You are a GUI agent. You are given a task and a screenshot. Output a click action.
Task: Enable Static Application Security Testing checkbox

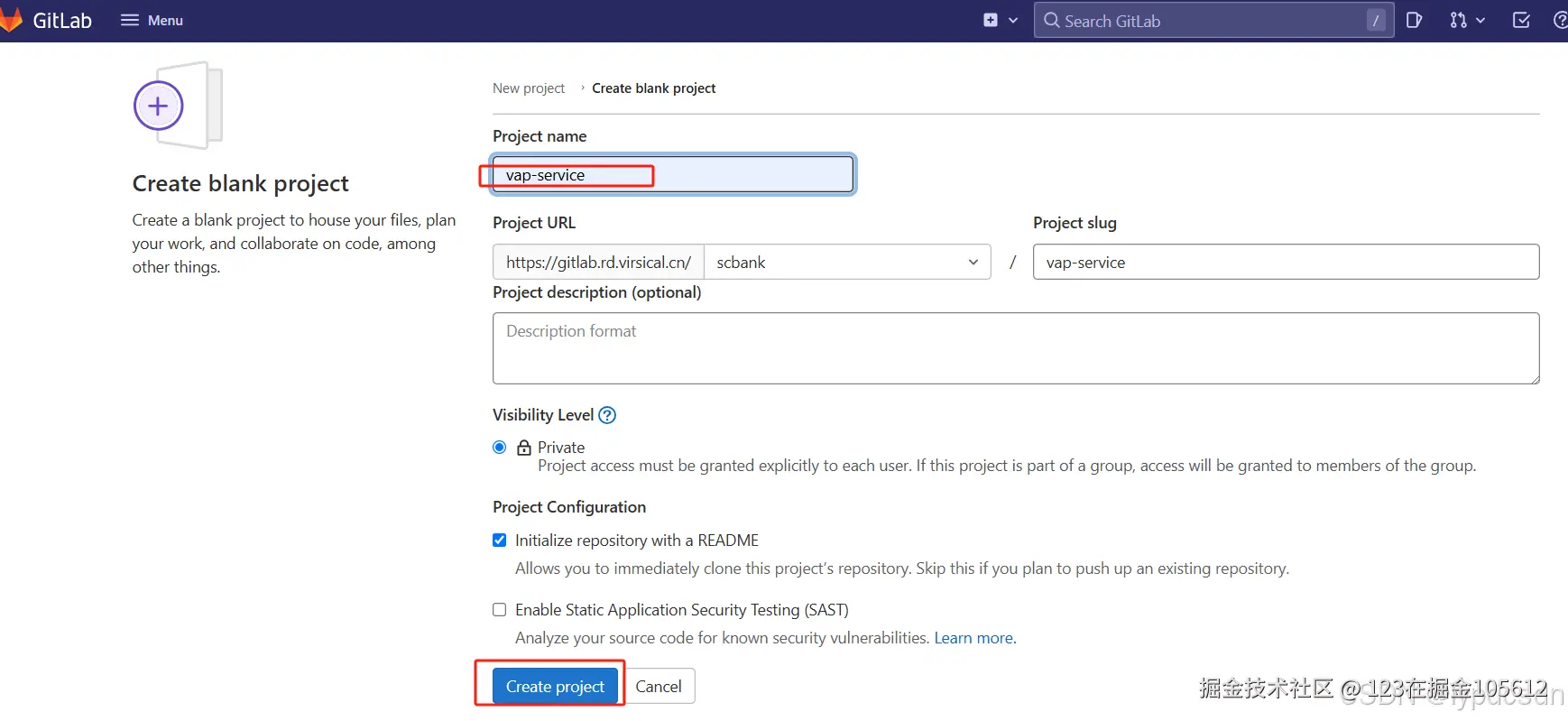click(500, 610)
